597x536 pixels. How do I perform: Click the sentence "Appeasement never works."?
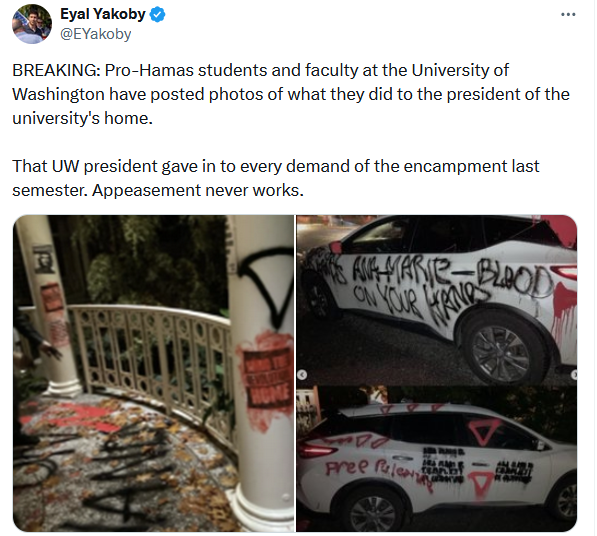point(198,190)
